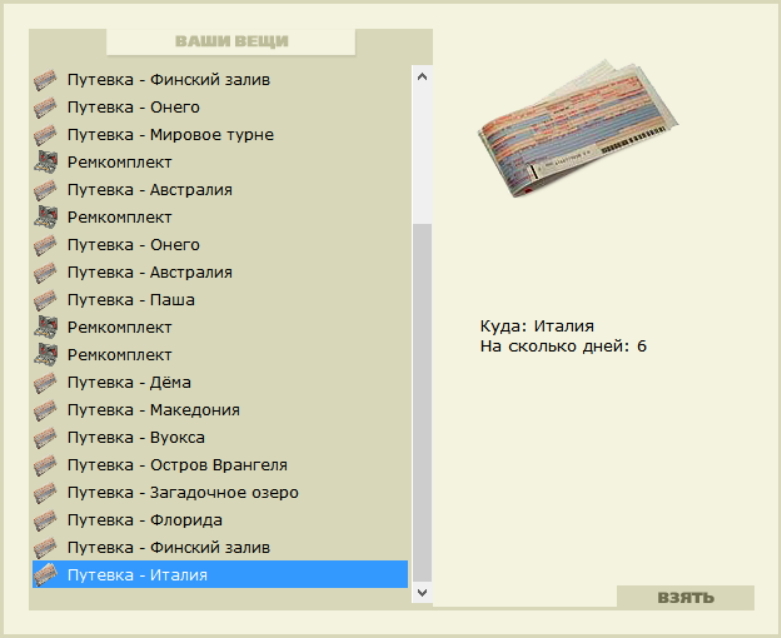The height and width of the screenshot is (638, 781).
Task: Click the scrollbar up arrow of the items list
Action: click(422, 77)
